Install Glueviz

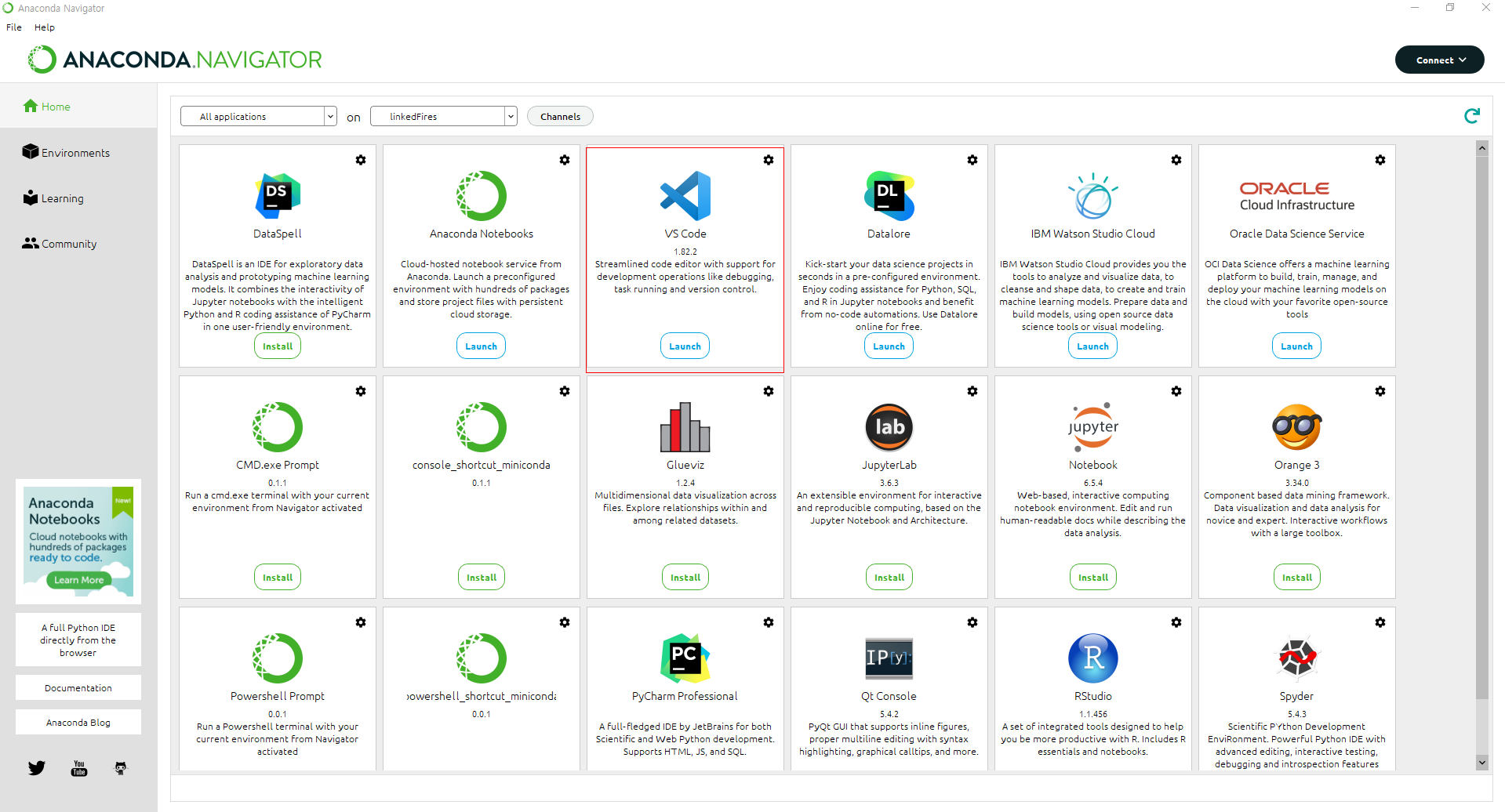[x=685, y=578]
